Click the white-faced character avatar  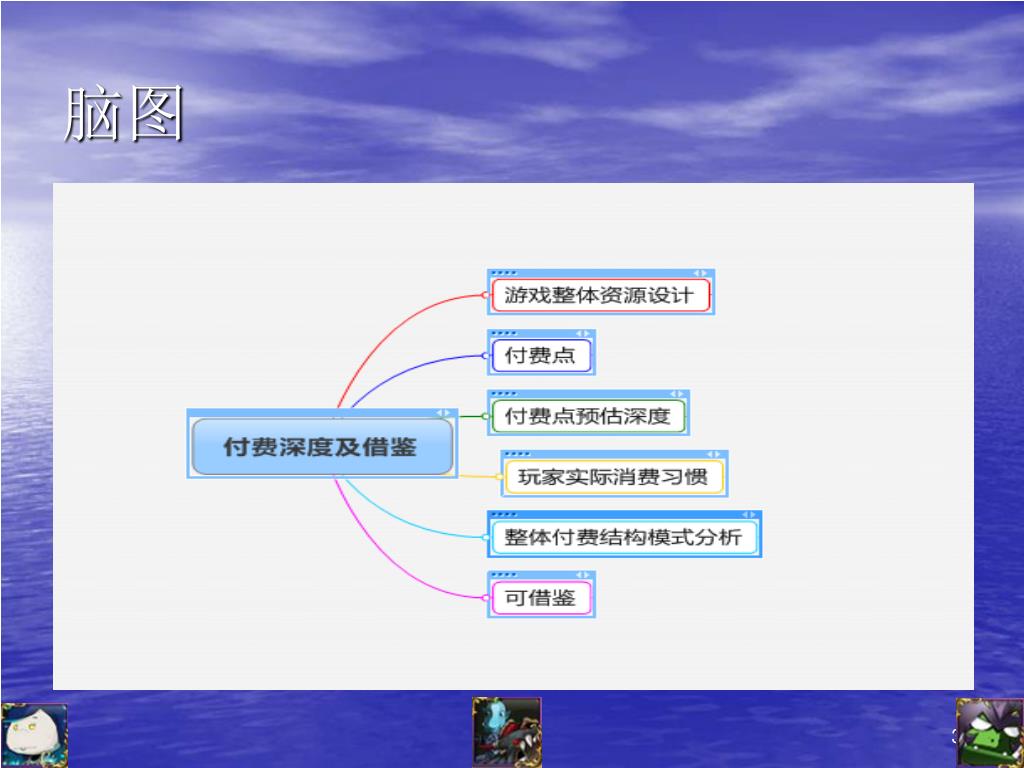pyautogui.click(x=34, y=735)
